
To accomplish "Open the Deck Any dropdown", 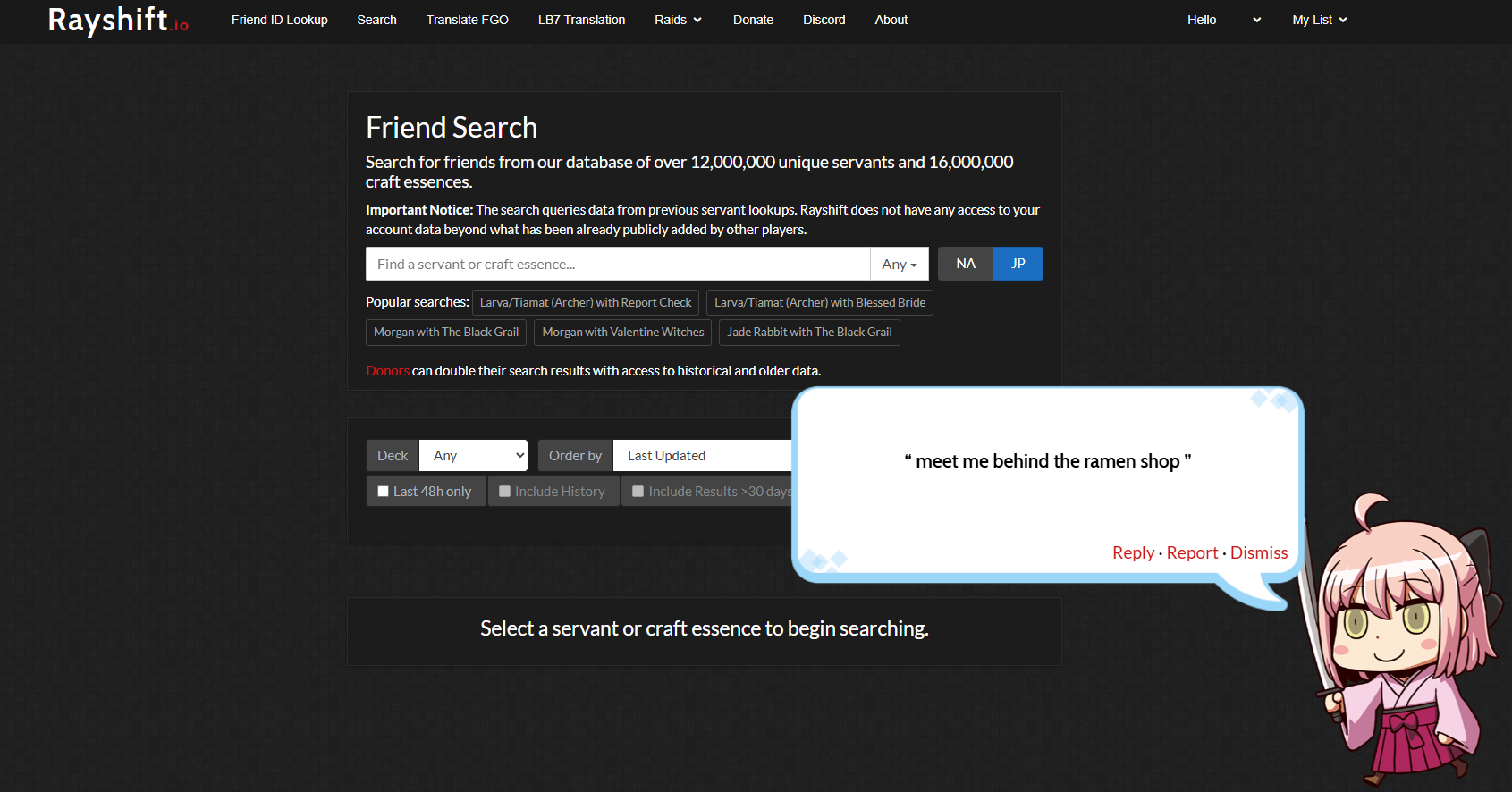I will pos(474,456).
